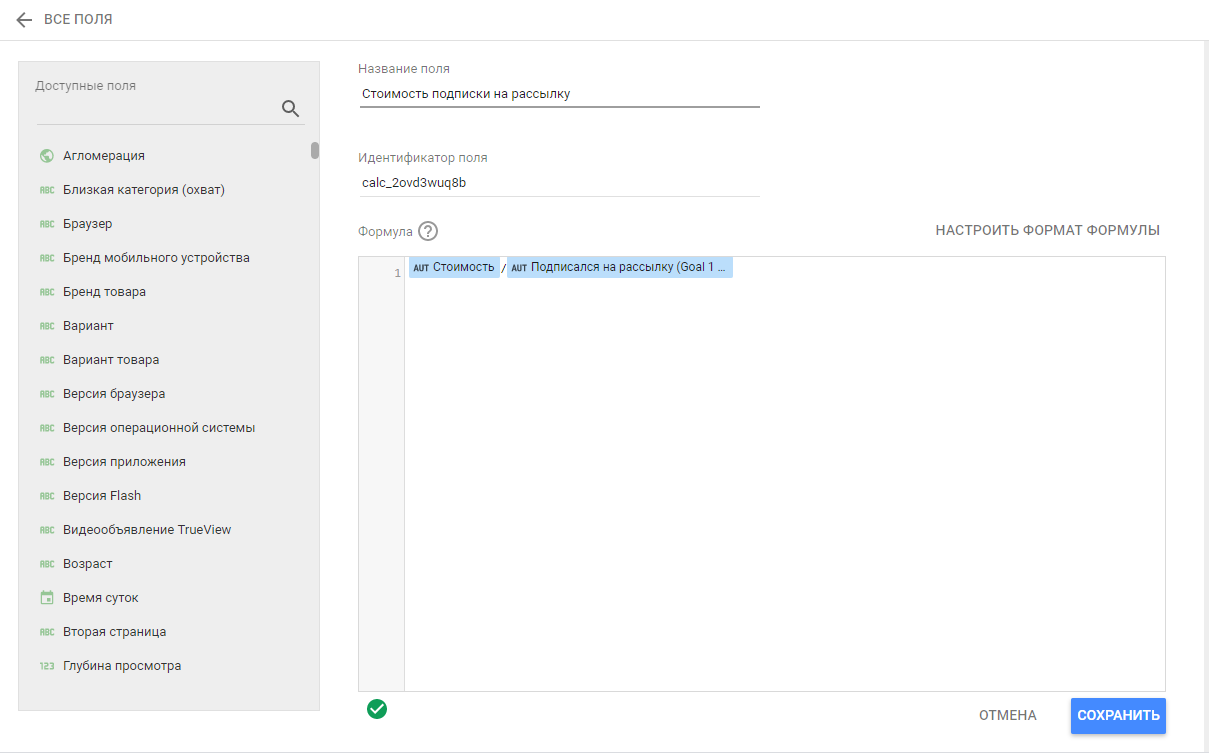
Task: Click the calendar icon beside Время суток
Action: click(x=46, y=598)
